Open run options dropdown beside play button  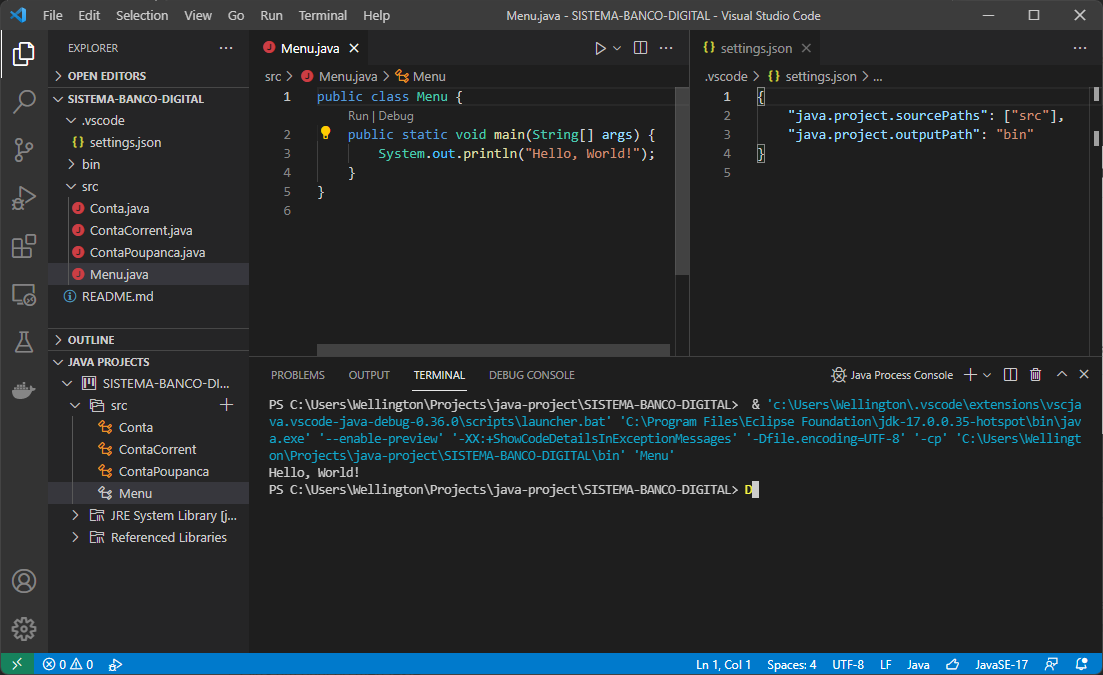tap(617, 48)
